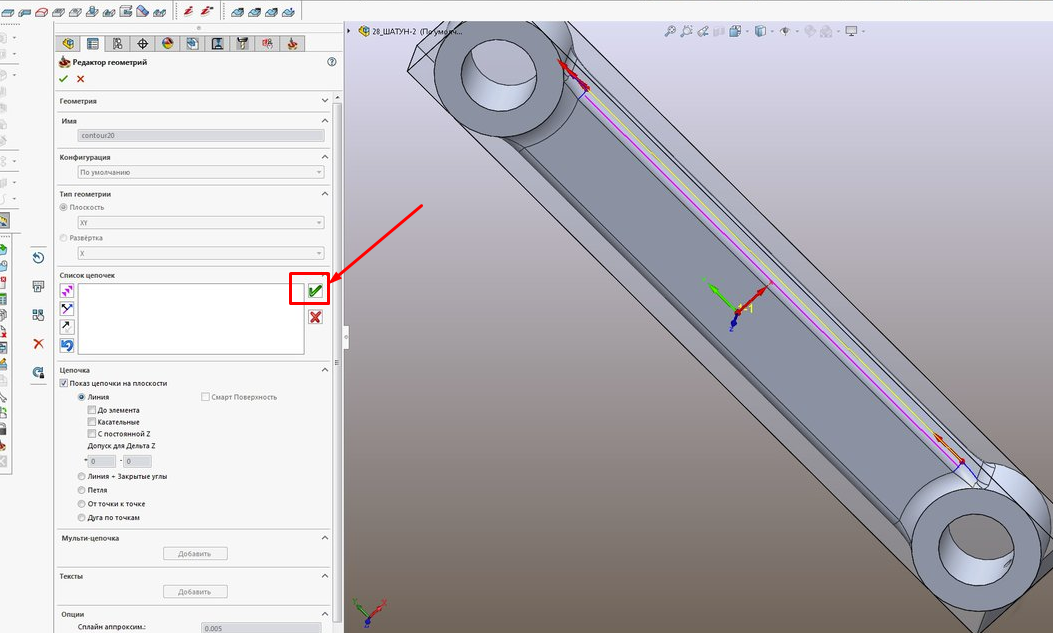Cancel Geometry Editor with top red X
The width and height of the screenshot is (1053, 633).
pyautogui.click(x=81, y=79)
